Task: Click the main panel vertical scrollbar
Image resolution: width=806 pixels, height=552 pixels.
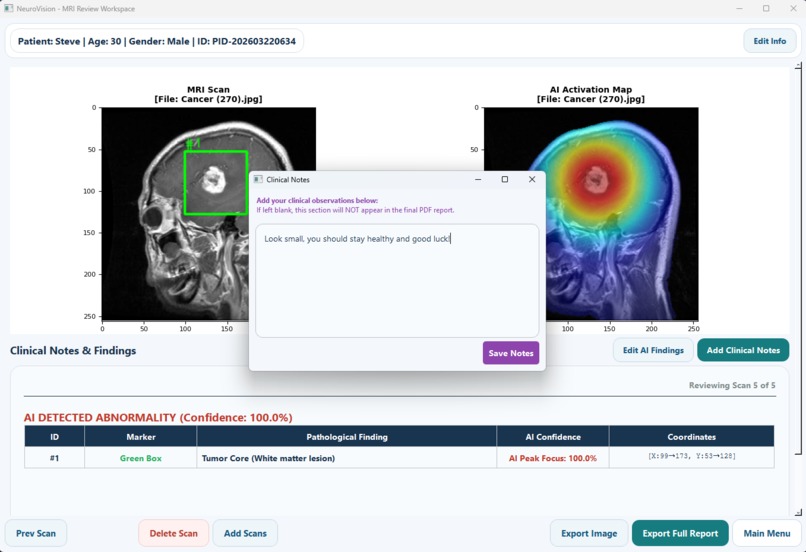Action: coord(798,288)
